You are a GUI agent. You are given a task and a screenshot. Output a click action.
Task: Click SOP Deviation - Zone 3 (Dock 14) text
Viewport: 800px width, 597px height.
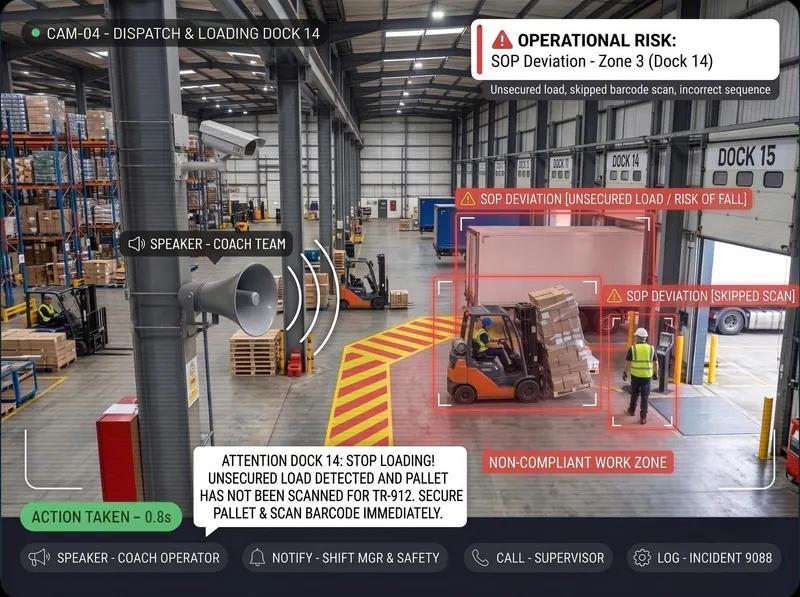pyautogui.click(x=602, y=62)
